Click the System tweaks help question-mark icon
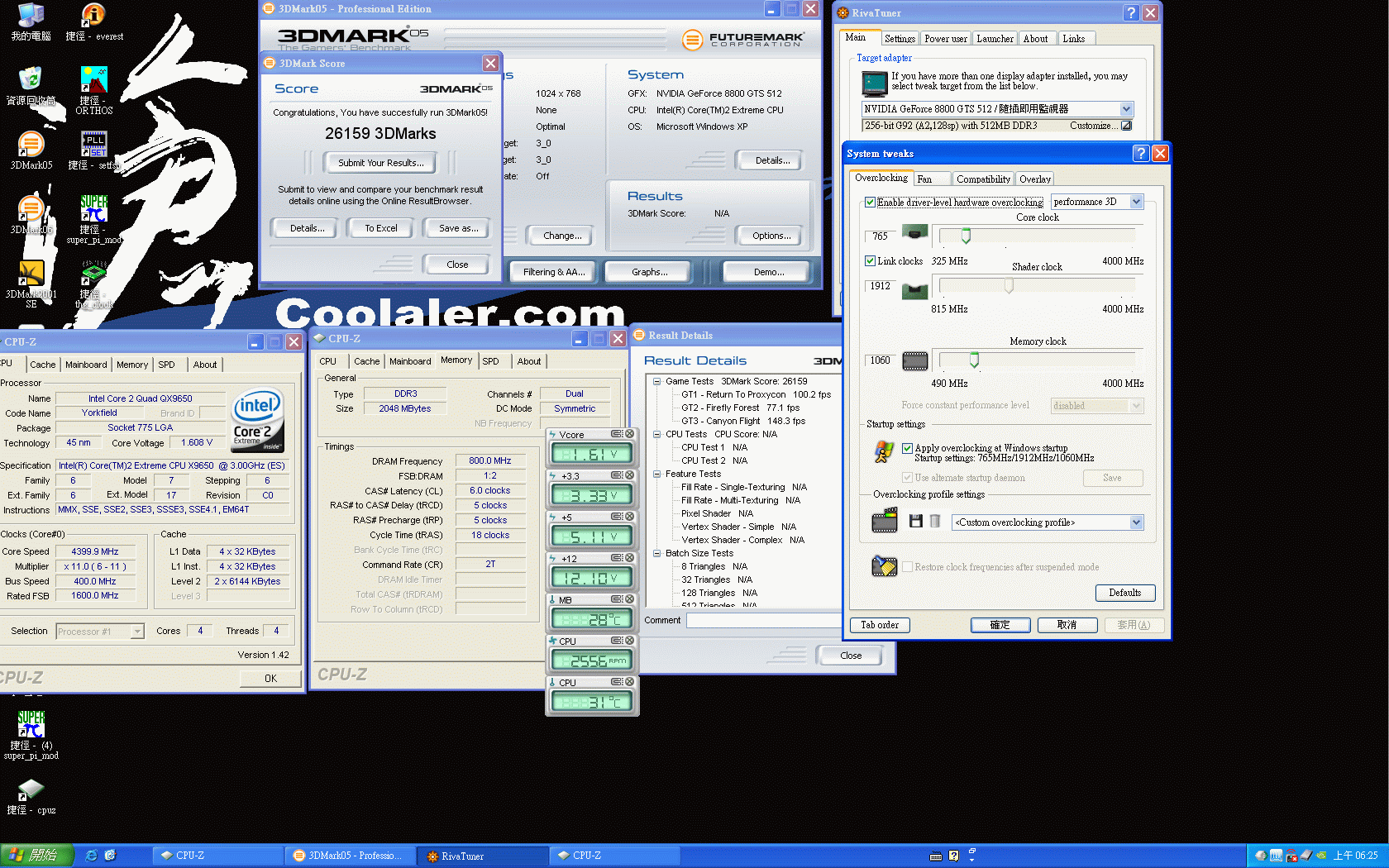 pos(1141,153)
